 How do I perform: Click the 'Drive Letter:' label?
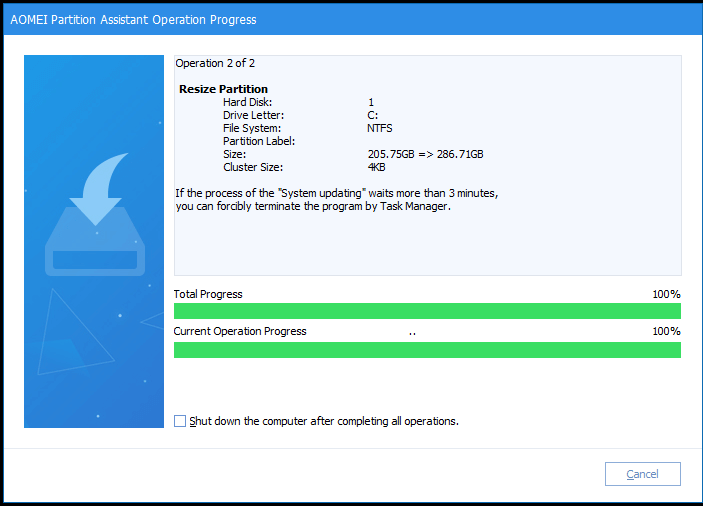[x=253, y=115]
